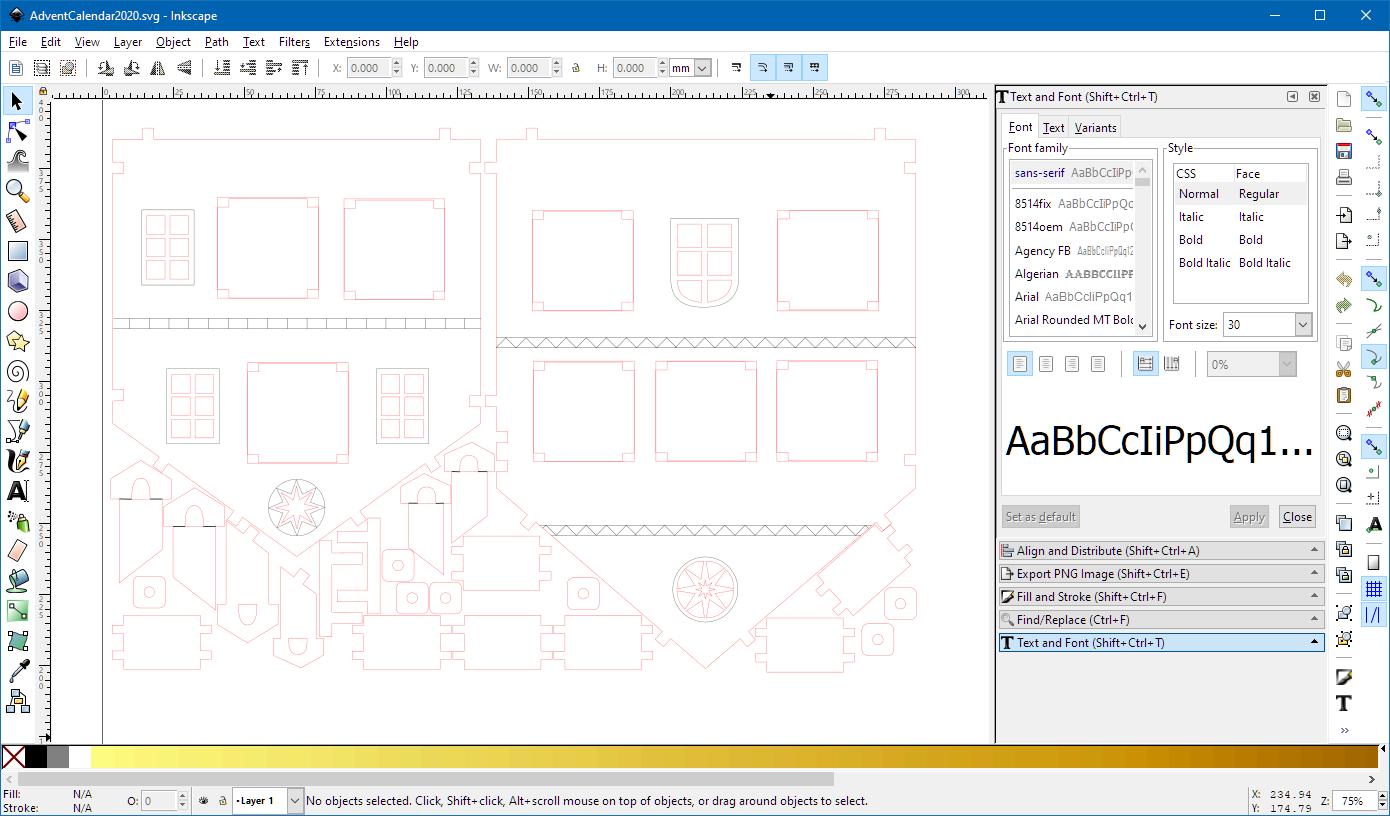Select the Spiral tool
Viewport: 1390px width, 816px height.
click(17, 372)
